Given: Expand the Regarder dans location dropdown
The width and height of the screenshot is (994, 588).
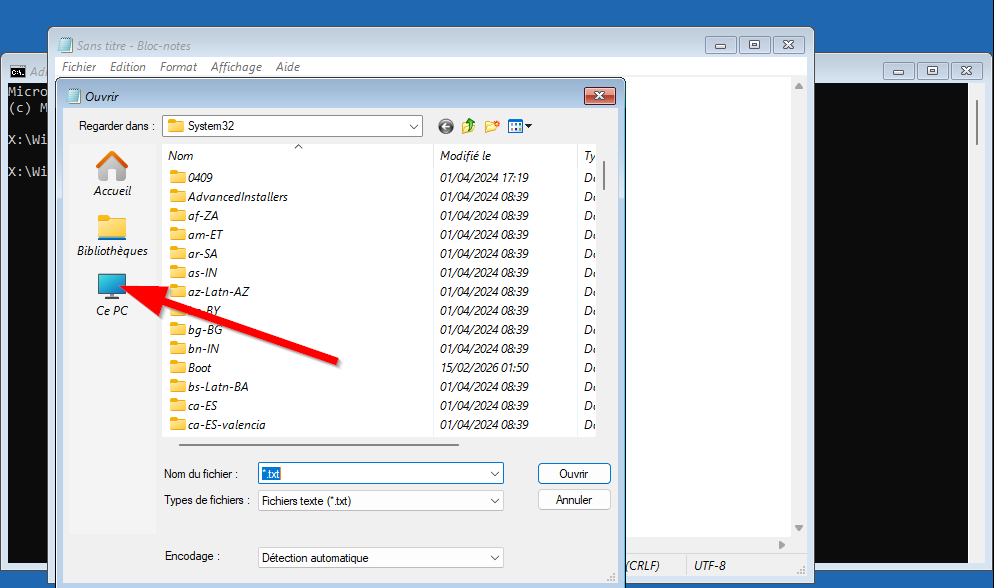Looking at the screenshot, I should pos(414,126).
